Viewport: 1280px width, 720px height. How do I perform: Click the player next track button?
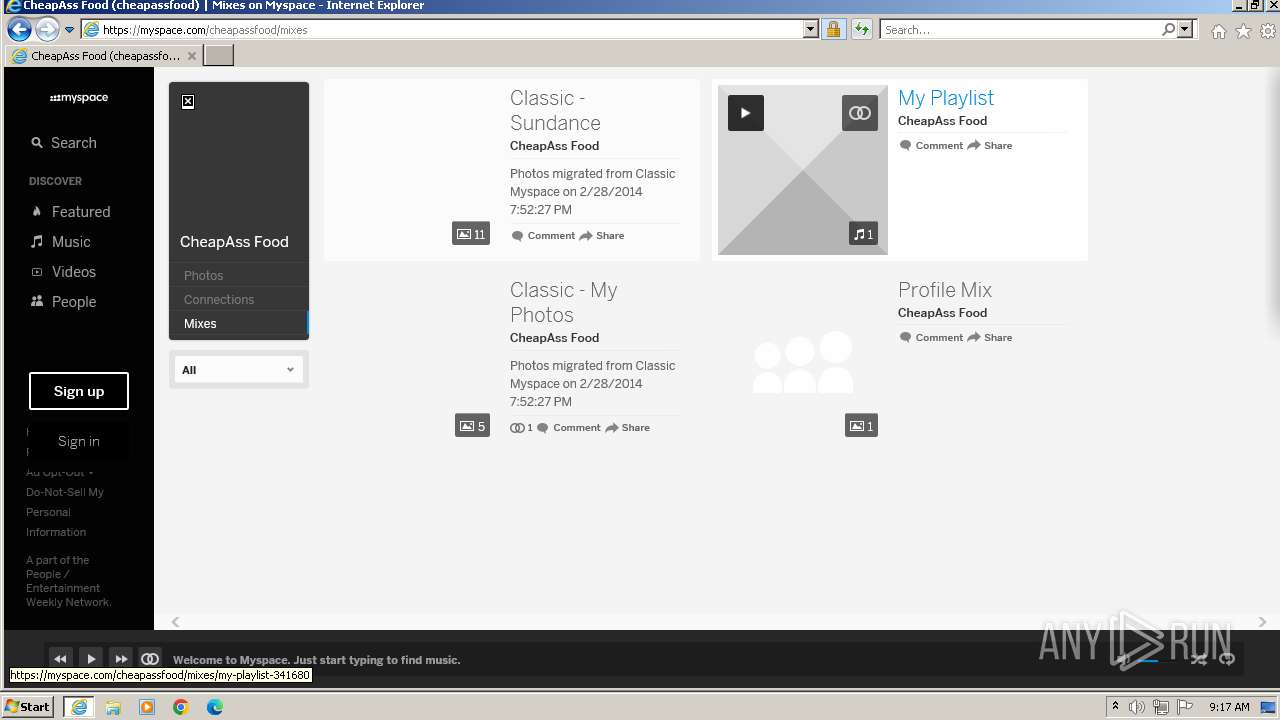[x=121, y=659]
